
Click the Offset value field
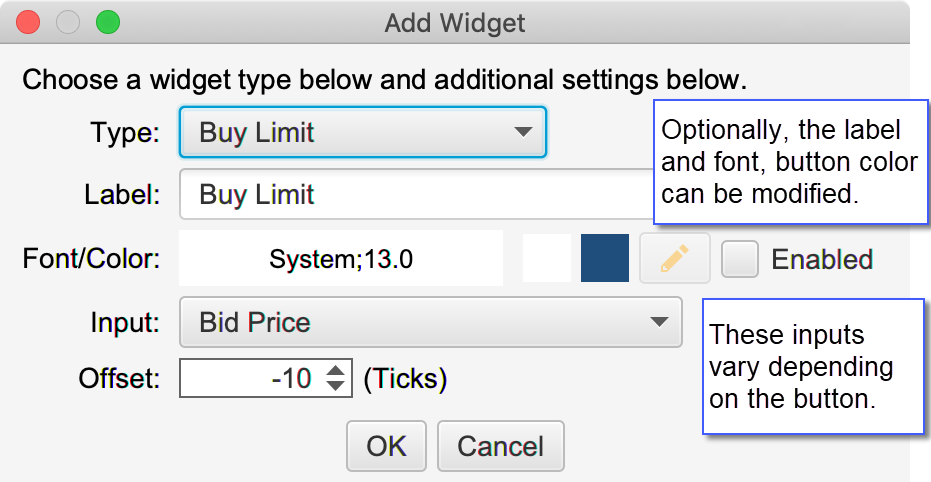[x=252, y=379]
